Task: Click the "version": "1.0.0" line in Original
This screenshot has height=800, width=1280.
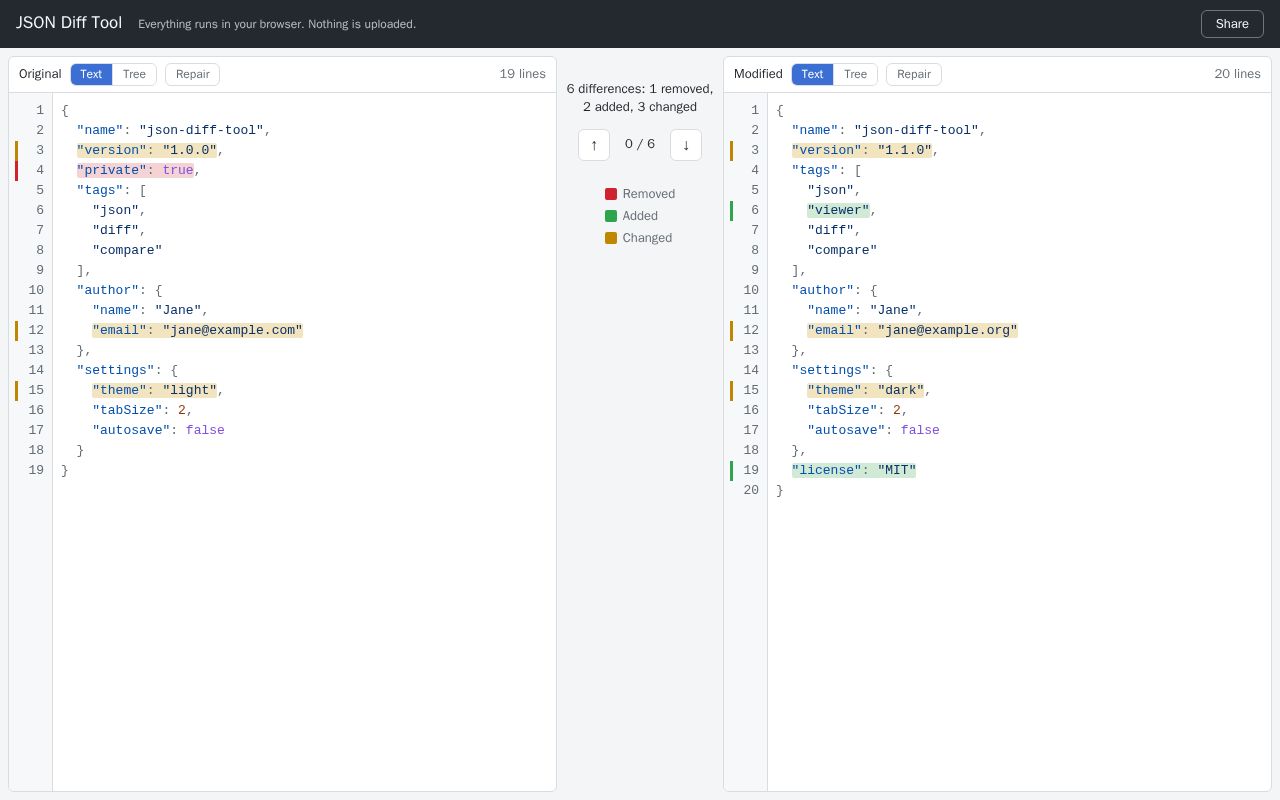Action: point(147,150)
